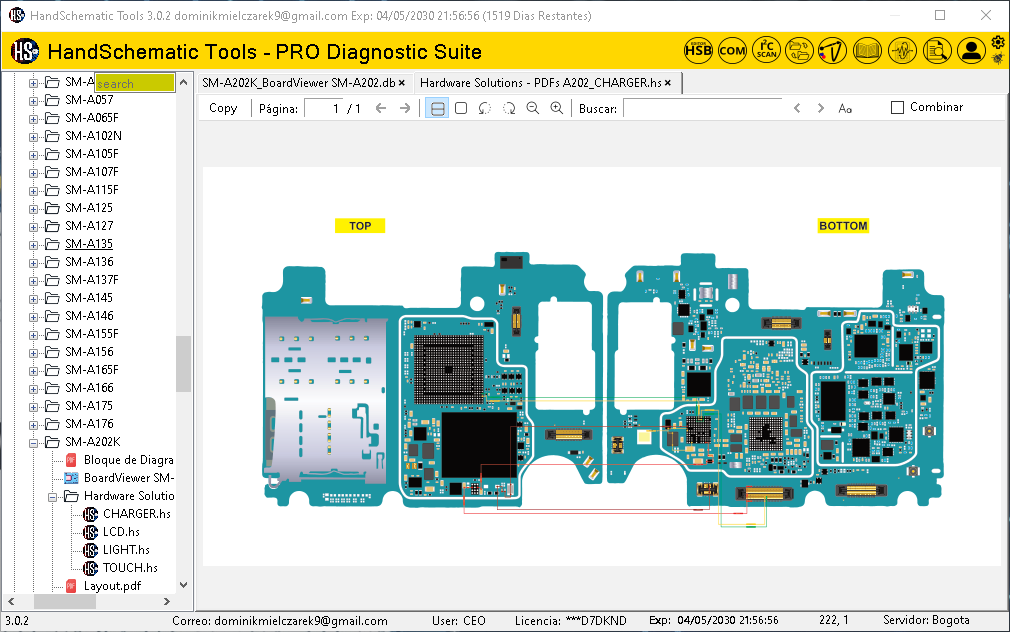Open BoardViewer SM- entry in tree

(x=128, y=477)
